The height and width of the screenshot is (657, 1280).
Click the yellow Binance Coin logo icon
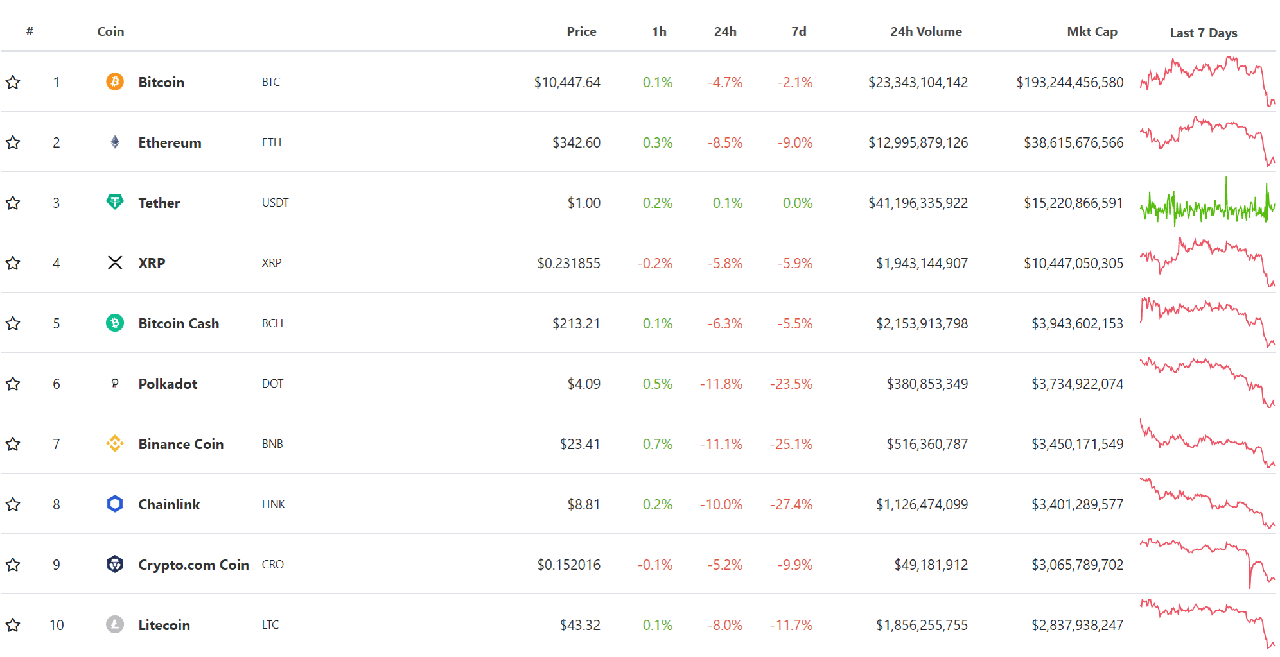[115, 443]
